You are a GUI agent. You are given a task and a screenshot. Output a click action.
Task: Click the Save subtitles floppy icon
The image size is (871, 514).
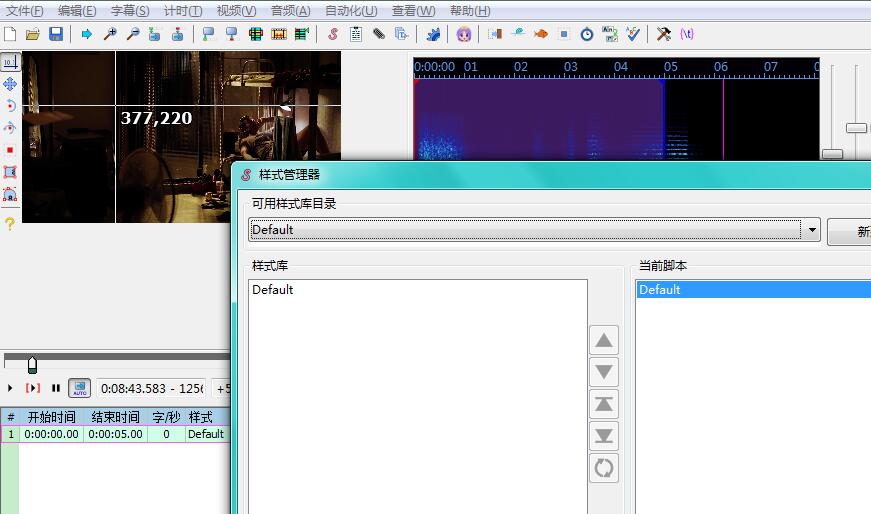[x=56, y=34]
